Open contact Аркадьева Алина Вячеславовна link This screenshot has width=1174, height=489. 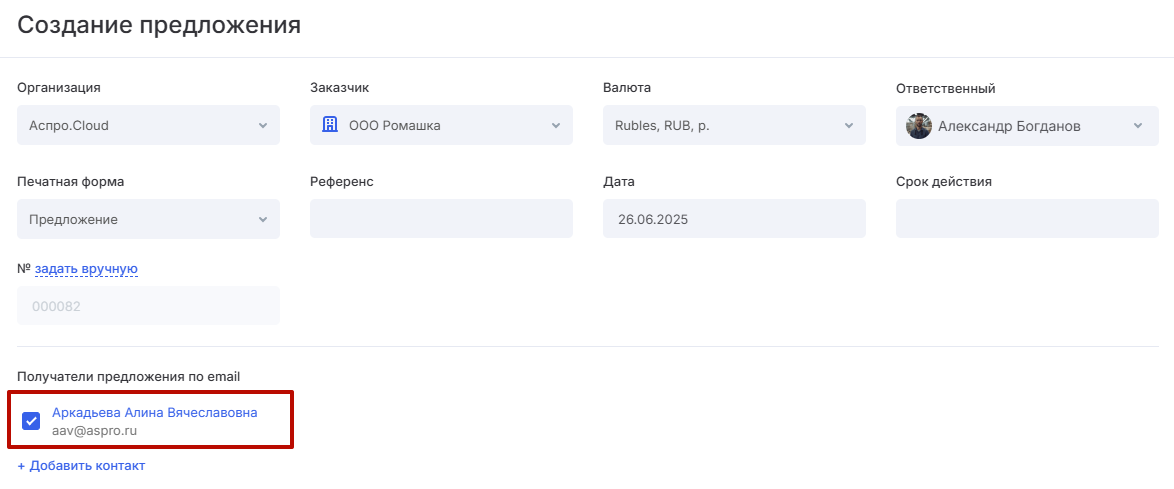tap(154, 412)
